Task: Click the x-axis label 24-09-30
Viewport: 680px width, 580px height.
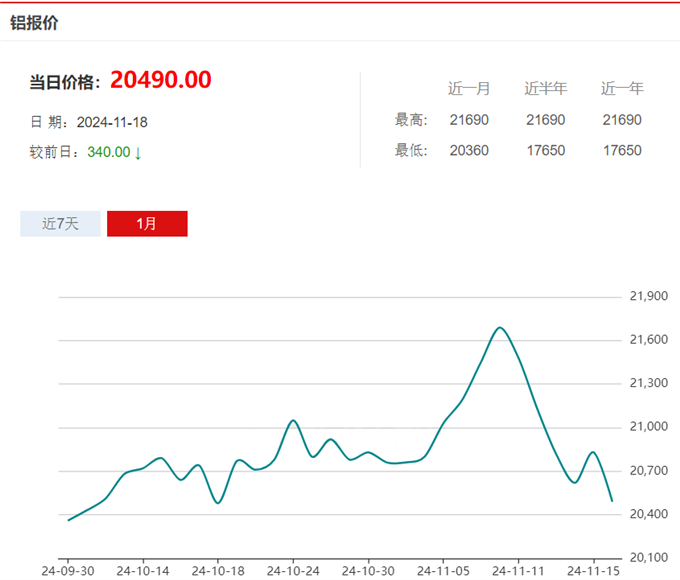Action: [x=68, y=571]
